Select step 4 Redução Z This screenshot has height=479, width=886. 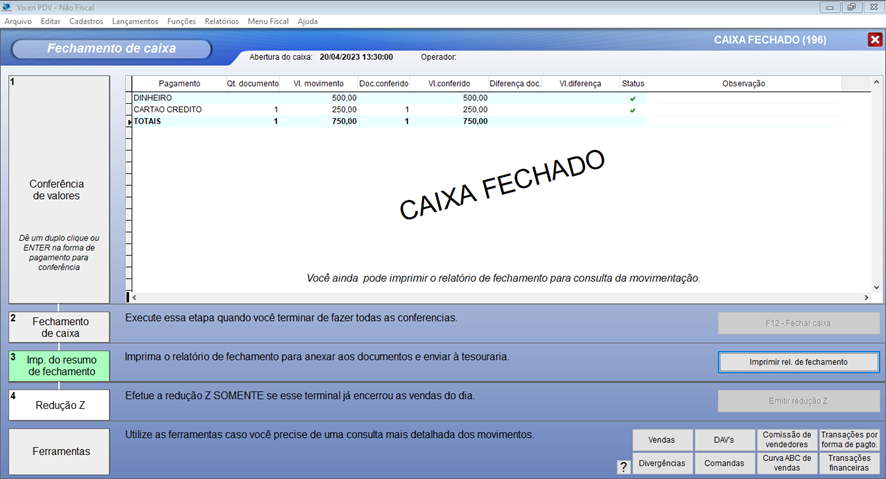pyautogui.click(x=59, y=405)
